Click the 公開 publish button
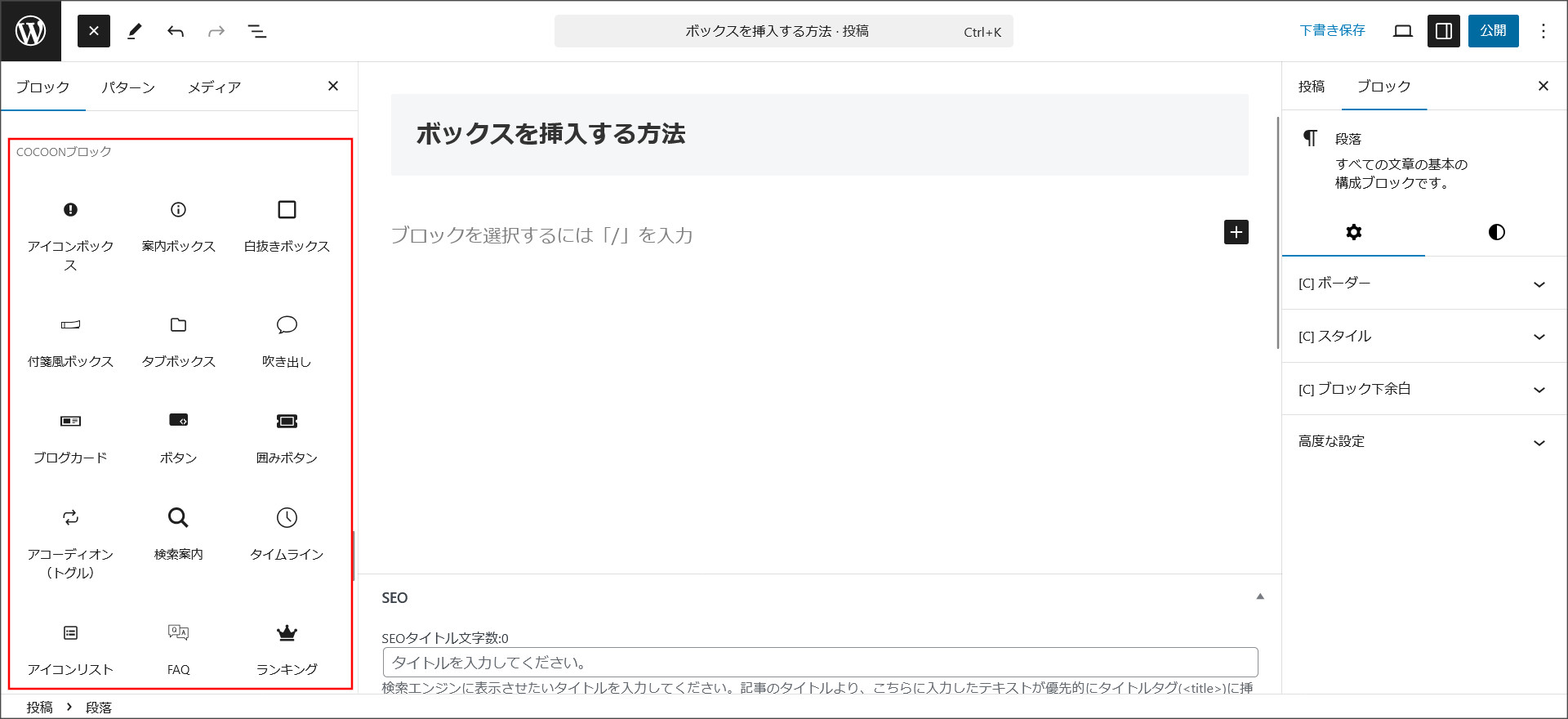 point(1493,31)
